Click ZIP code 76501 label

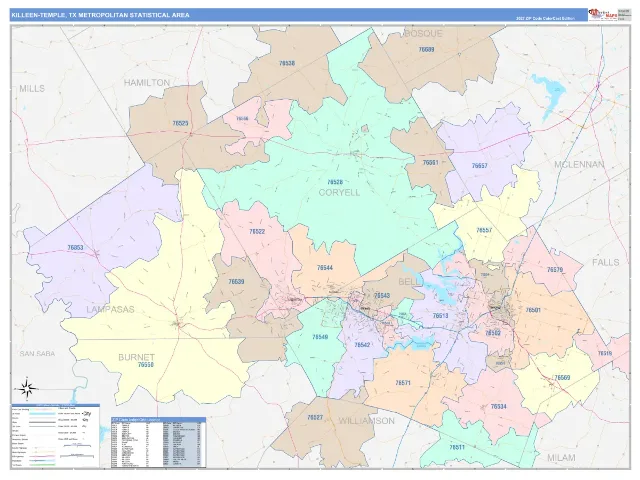[x=533, y=310]
